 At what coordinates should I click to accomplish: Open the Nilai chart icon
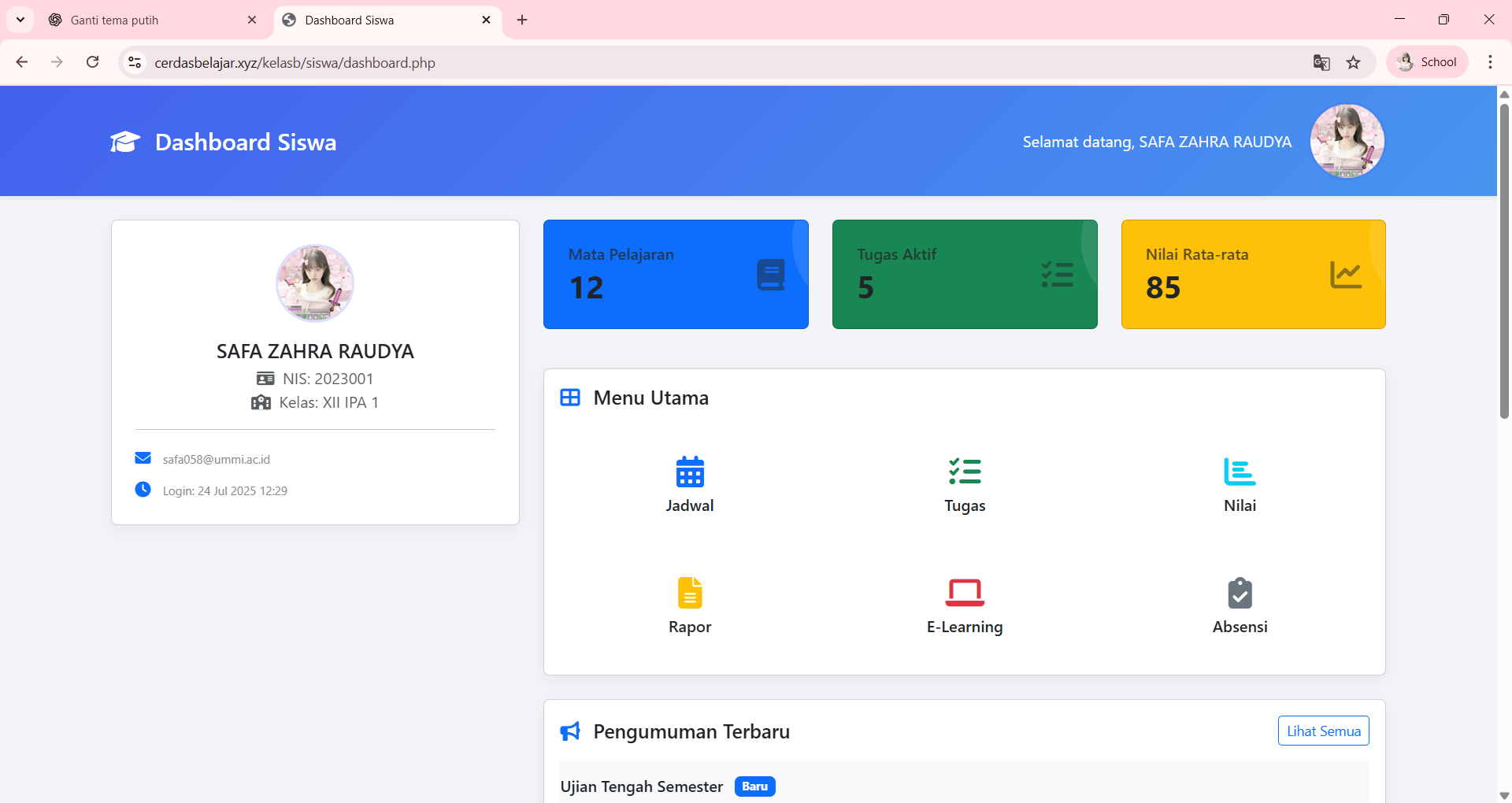1240,472
